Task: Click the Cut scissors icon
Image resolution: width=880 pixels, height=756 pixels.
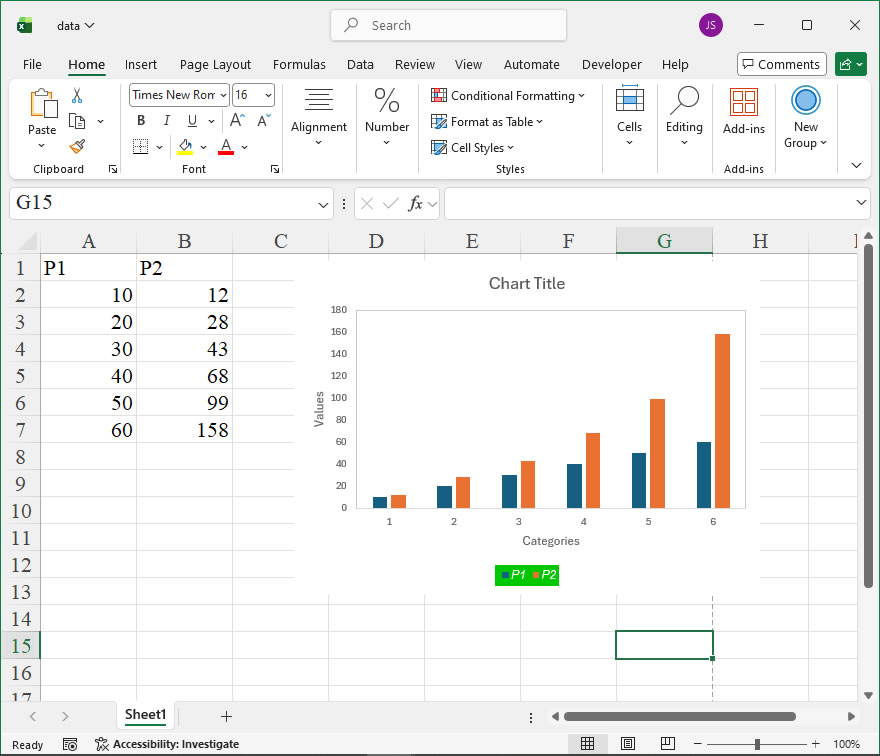Action: coord(77,96)
